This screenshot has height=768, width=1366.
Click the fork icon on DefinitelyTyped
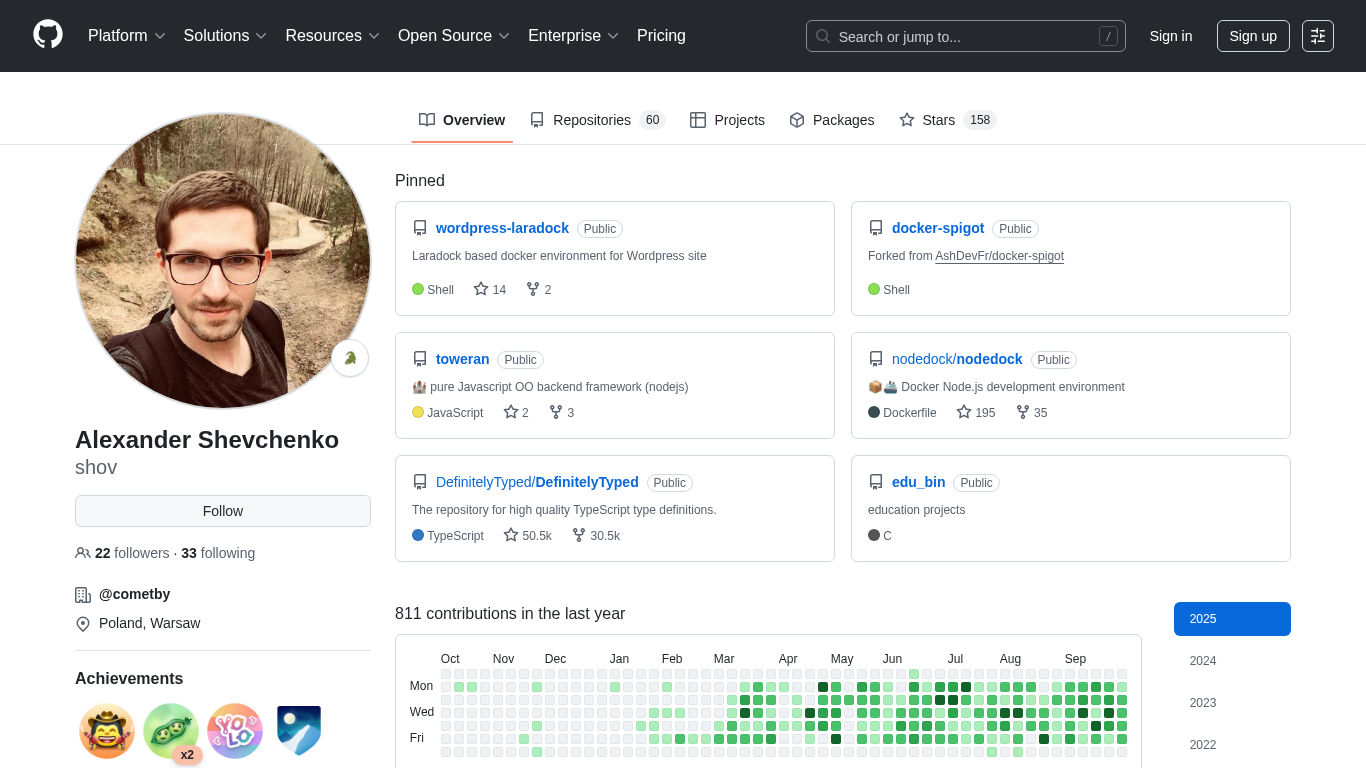point(579,535)
